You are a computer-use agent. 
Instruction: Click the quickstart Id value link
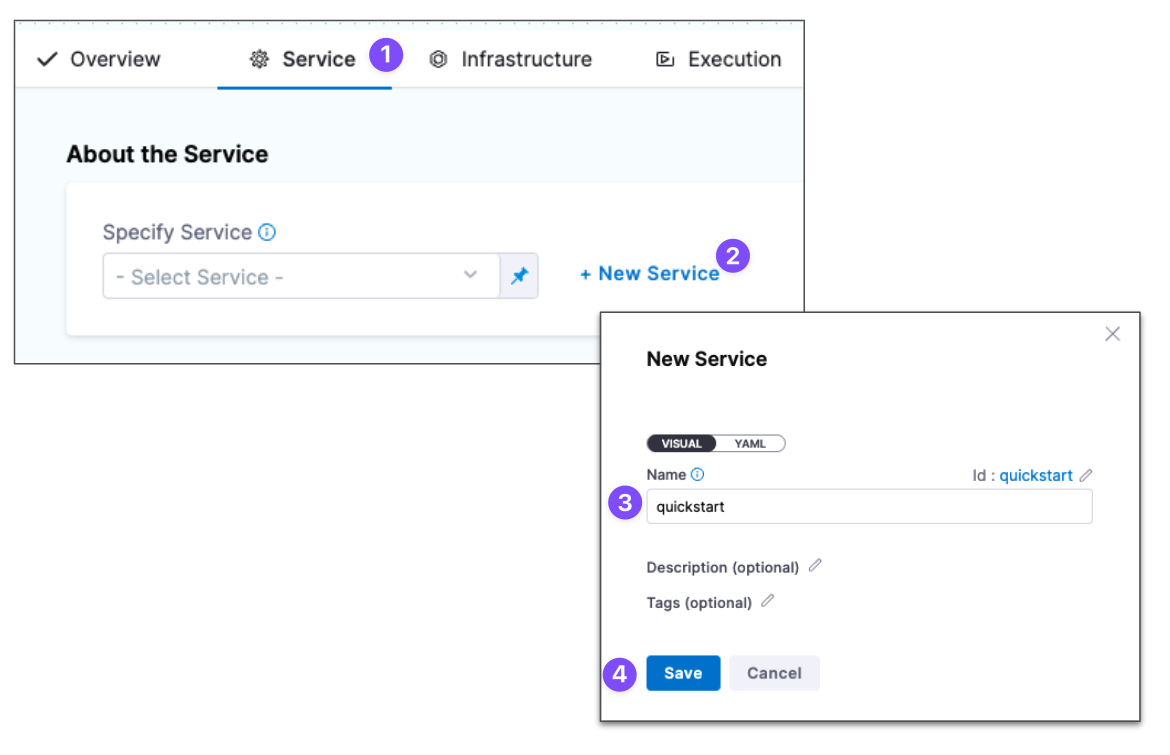1036,475
